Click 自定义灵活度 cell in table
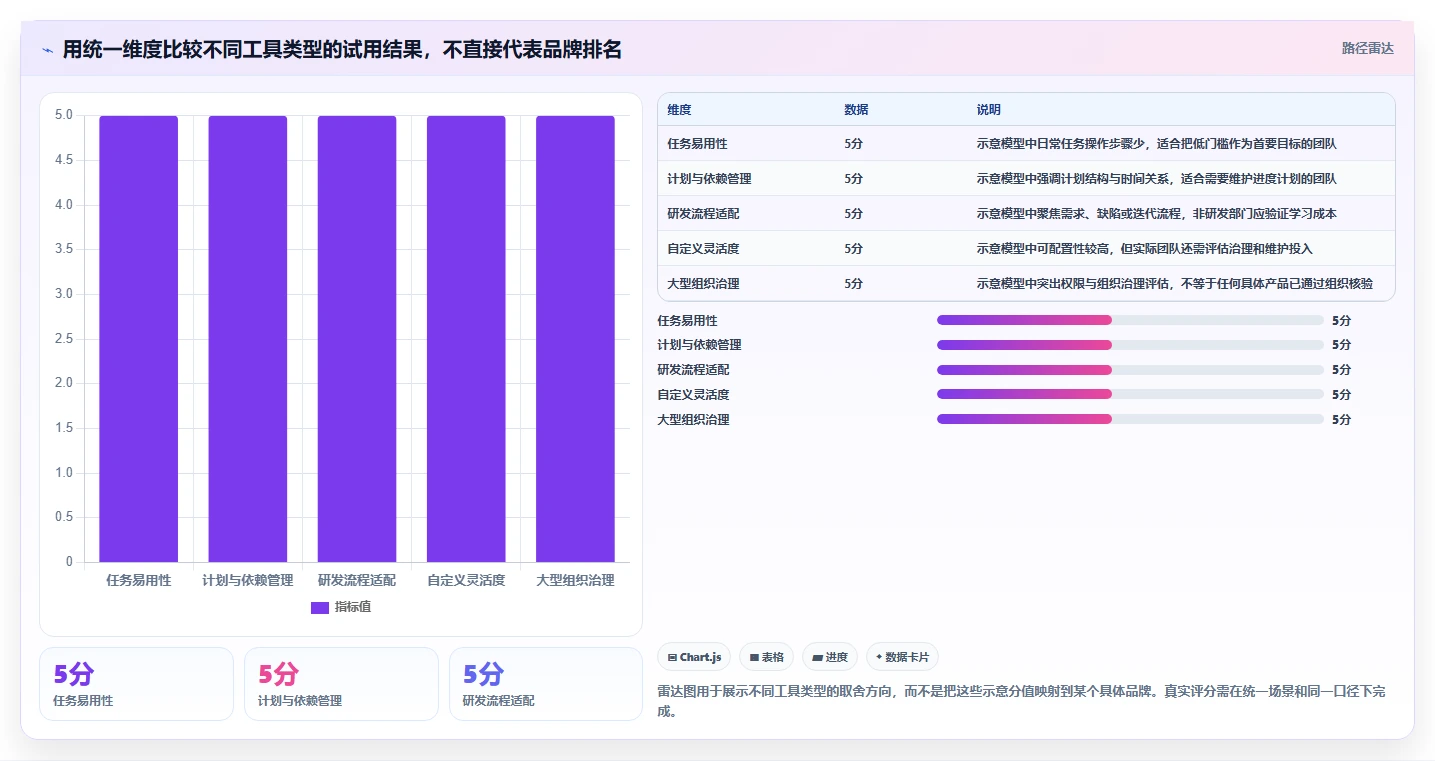This screenshot has width=1435, height=761. [703, 249]
